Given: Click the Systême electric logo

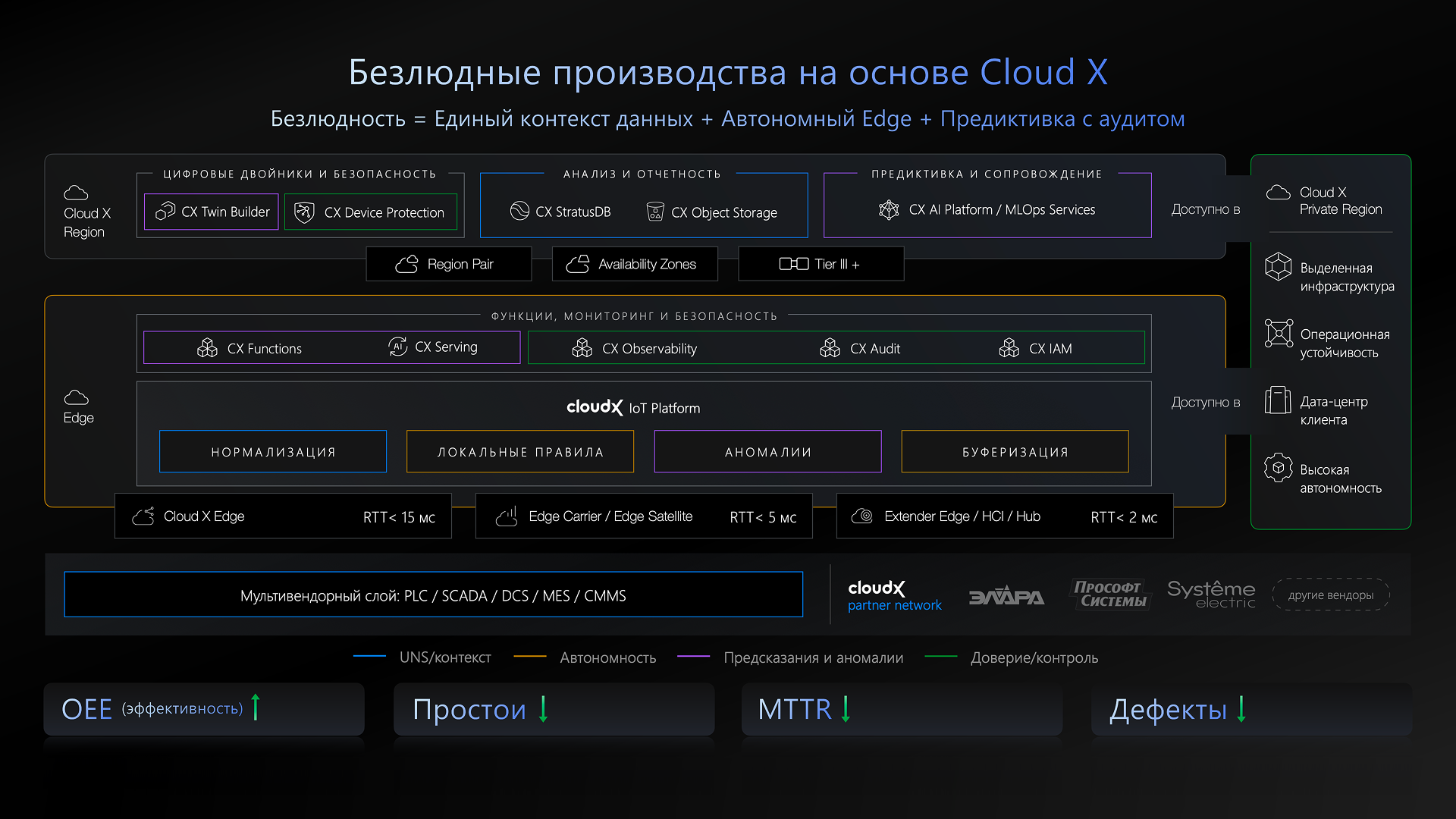Looking at the screenshot, I should [x=1211, y=595].
